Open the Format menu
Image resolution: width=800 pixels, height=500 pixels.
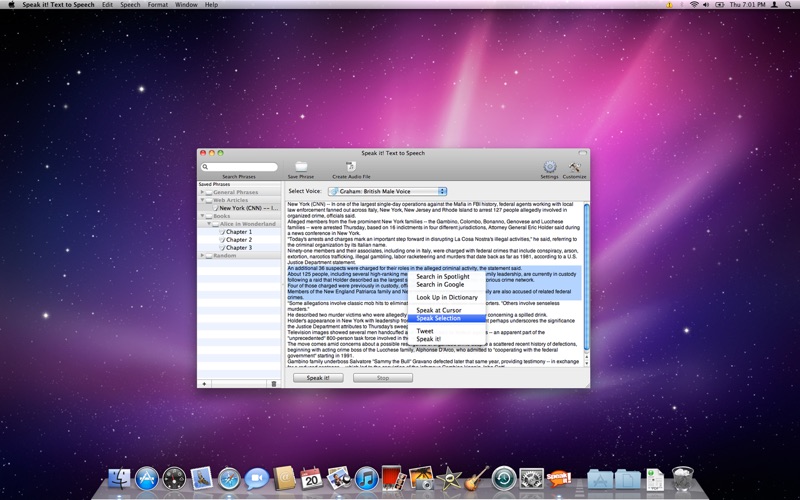158,5
